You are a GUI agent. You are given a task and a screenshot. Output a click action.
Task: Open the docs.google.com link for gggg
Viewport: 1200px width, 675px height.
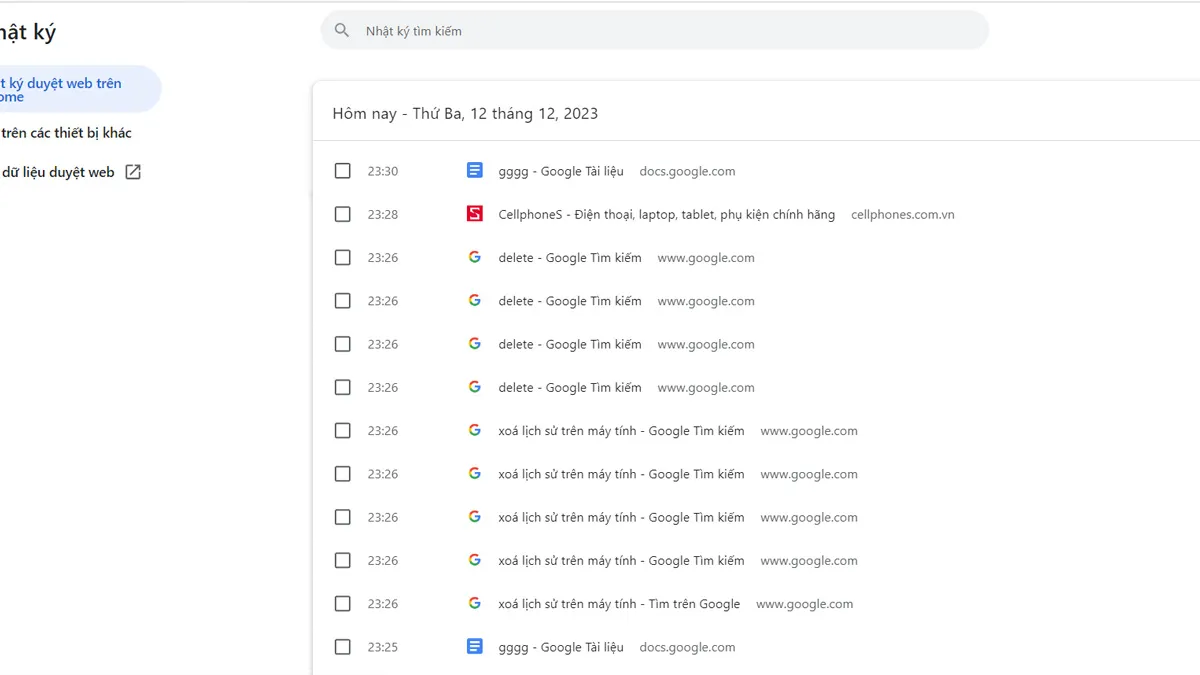click(x=687, y=170)
